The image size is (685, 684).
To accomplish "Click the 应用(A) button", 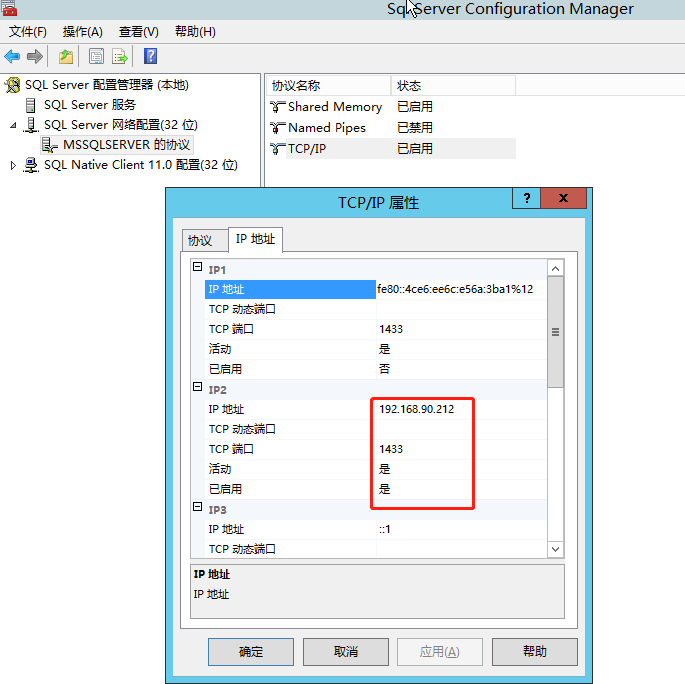I will tap(439, 652).
